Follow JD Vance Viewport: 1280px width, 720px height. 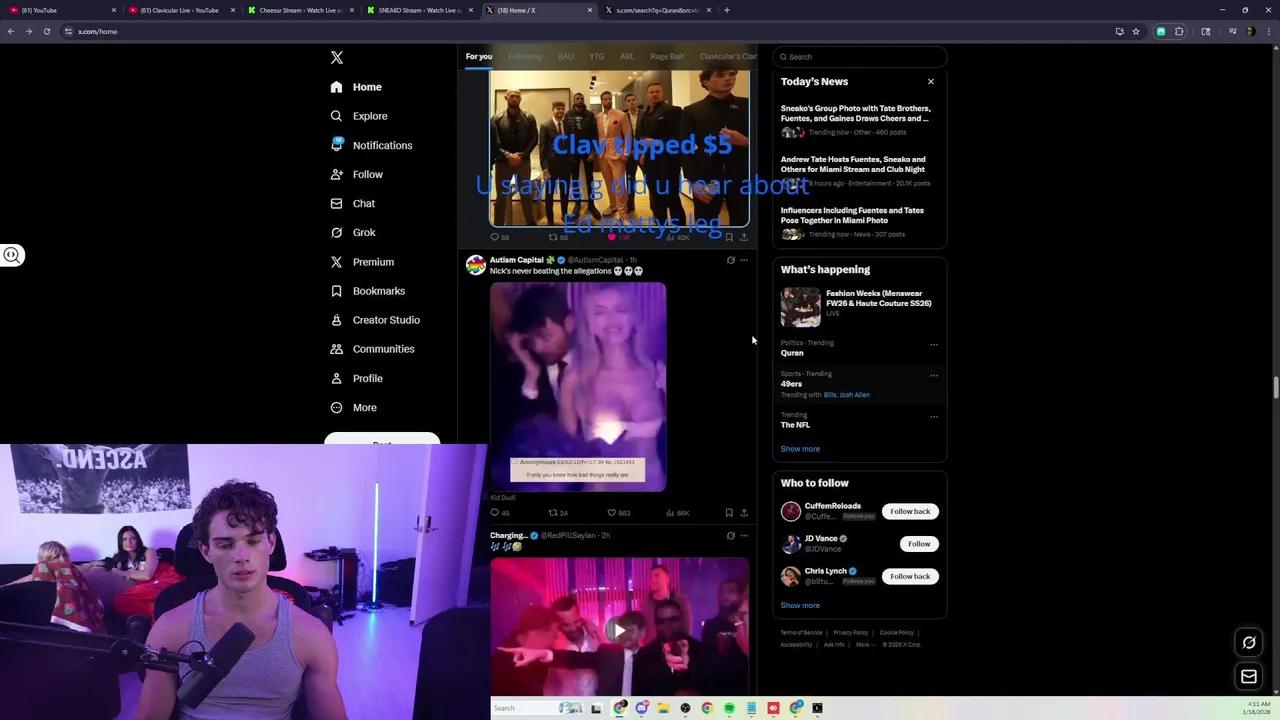[x=919, y=544]
